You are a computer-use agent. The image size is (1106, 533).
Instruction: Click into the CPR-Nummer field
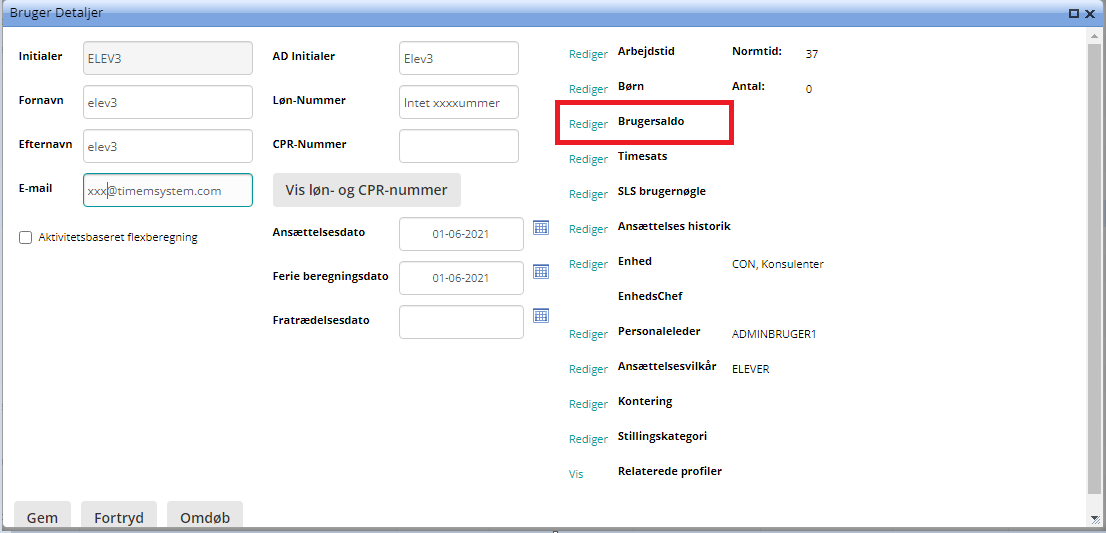tap(458, 146)
